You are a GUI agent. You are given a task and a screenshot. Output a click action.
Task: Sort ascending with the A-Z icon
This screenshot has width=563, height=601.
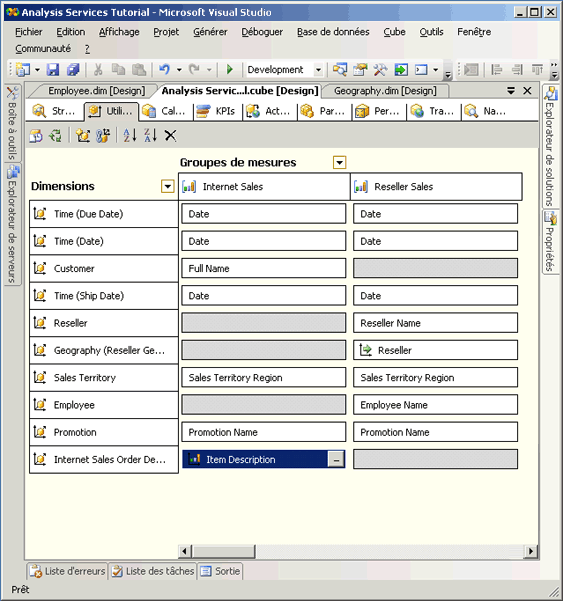pyautogui.click(x=130, y=136)
